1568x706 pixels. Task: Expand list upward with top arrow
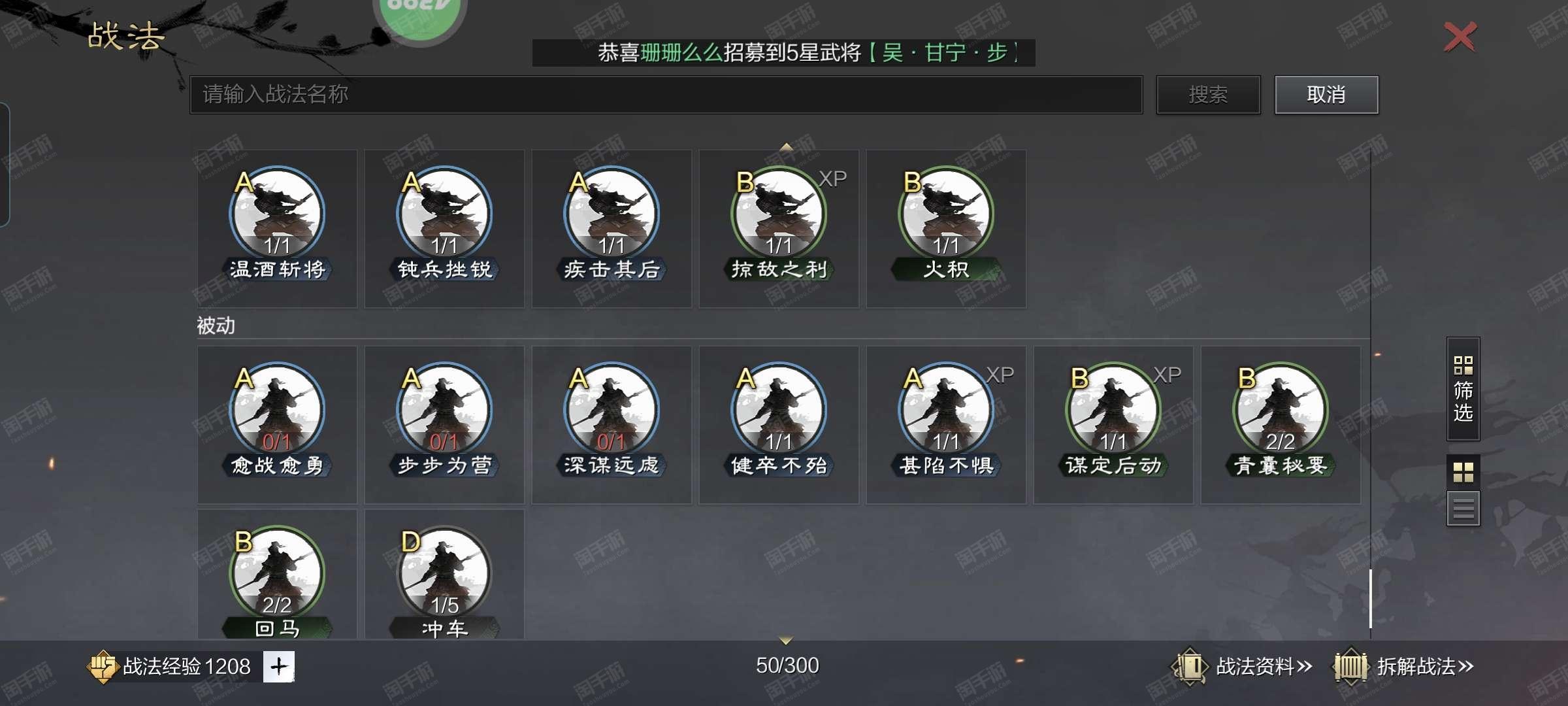[x=786, y=146]
